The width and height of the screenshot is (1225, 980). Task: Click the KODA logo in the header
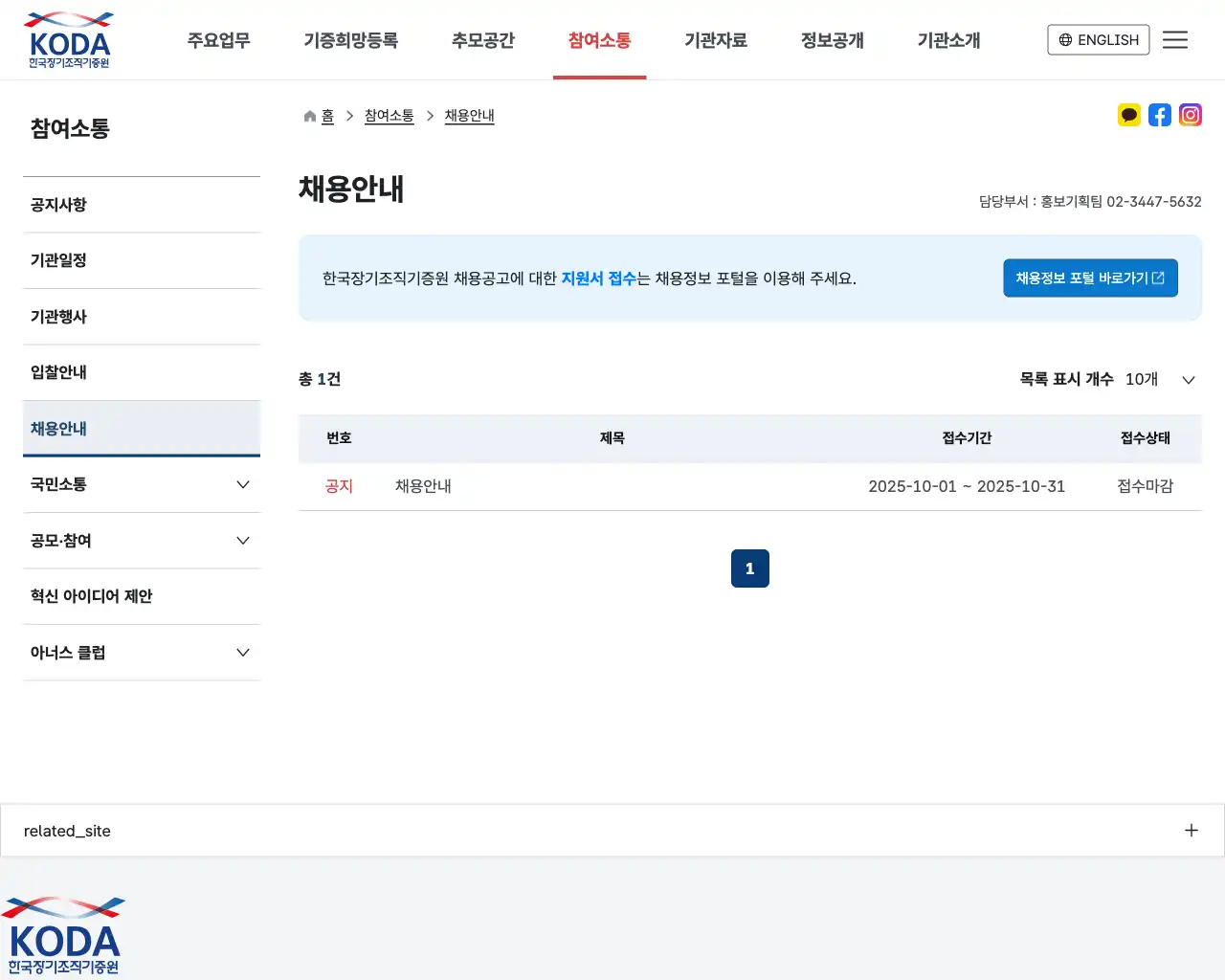pos(67,39)
